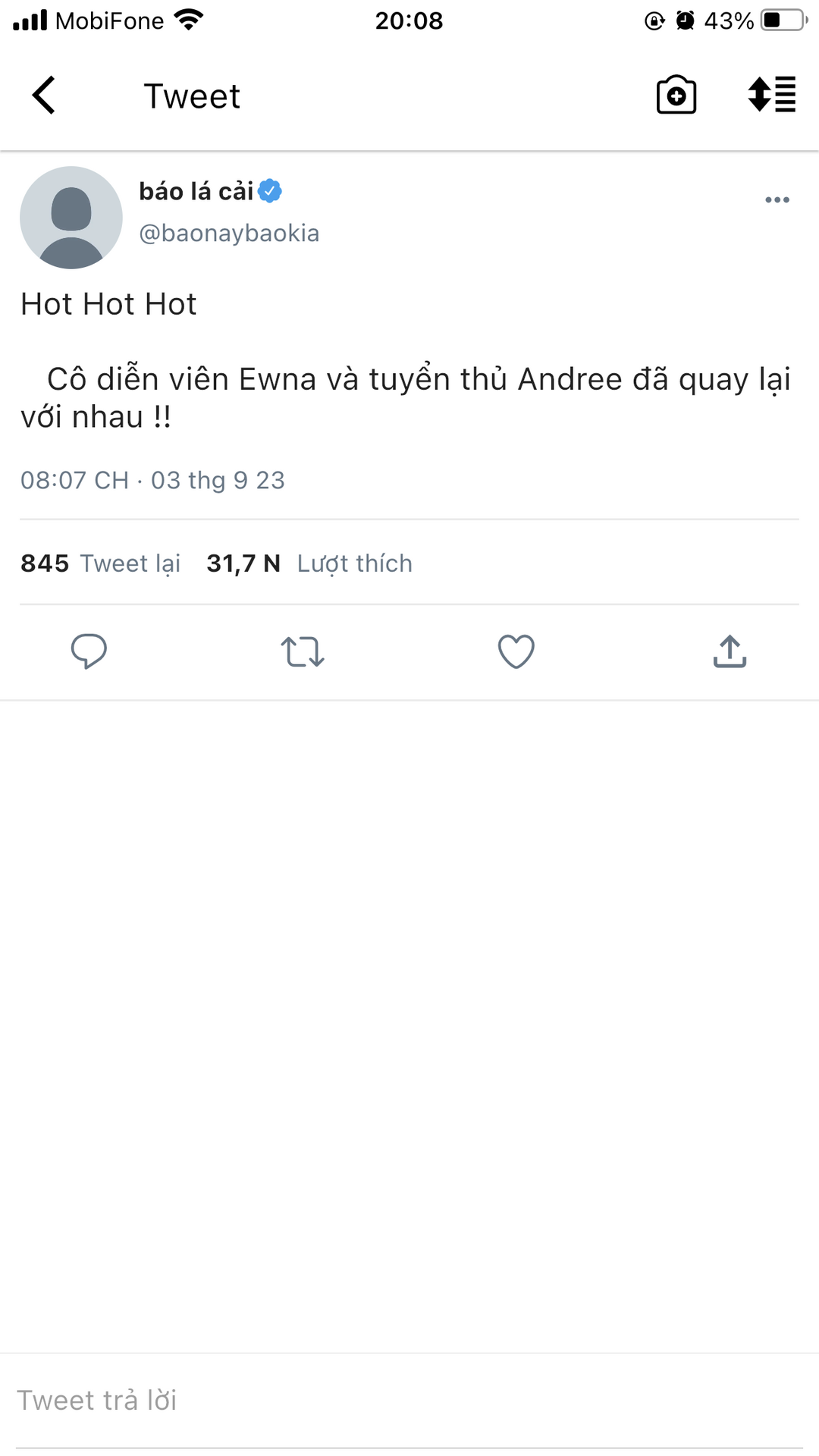This screenshot has height=1456, width=819.
Task: Tap the share upload icon
Action: (x=730, y=651)
